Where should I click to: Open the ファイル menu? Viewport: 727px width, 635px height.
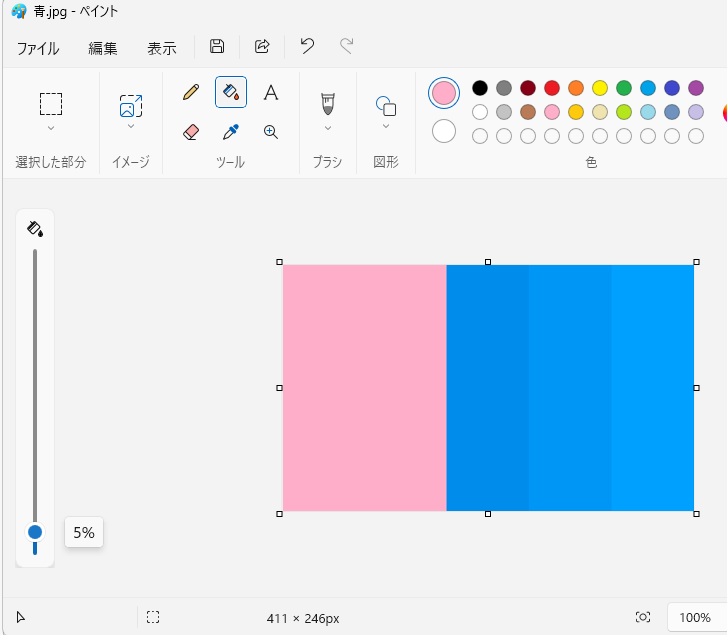point(38,48)
